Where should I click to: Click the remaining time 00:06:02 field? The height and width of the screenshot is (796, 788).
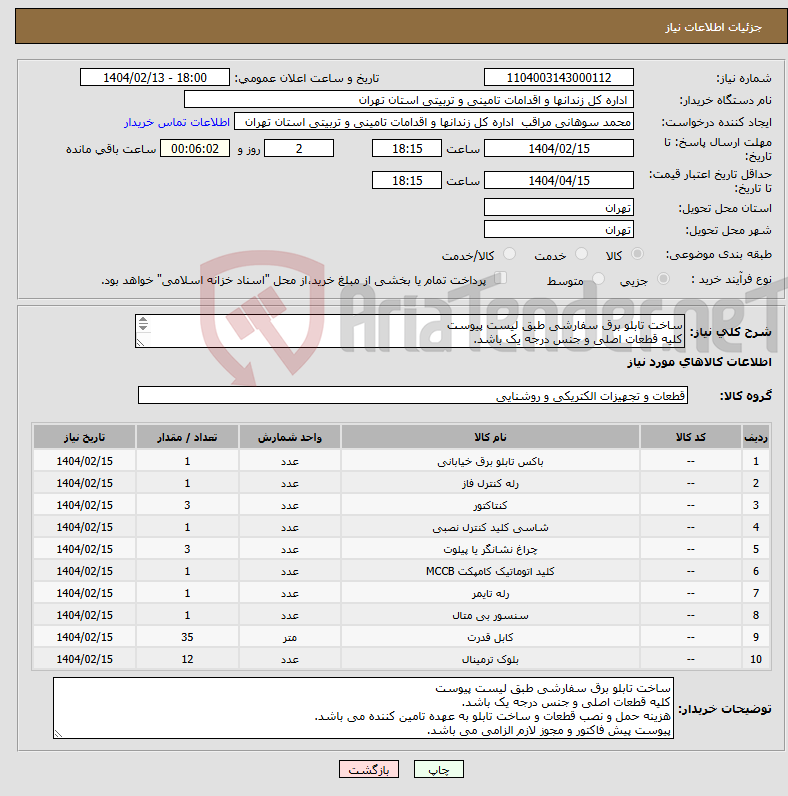point(195,148)
